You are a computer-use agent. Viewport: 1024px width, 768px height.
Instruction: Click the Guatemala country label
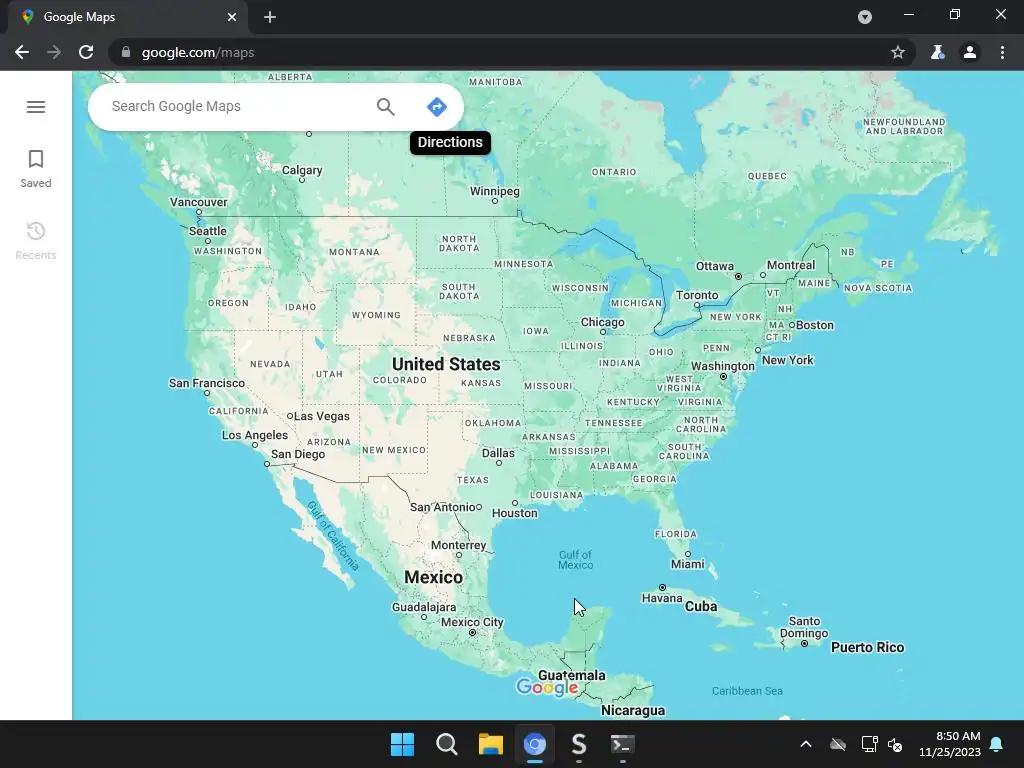pos(571,675)
